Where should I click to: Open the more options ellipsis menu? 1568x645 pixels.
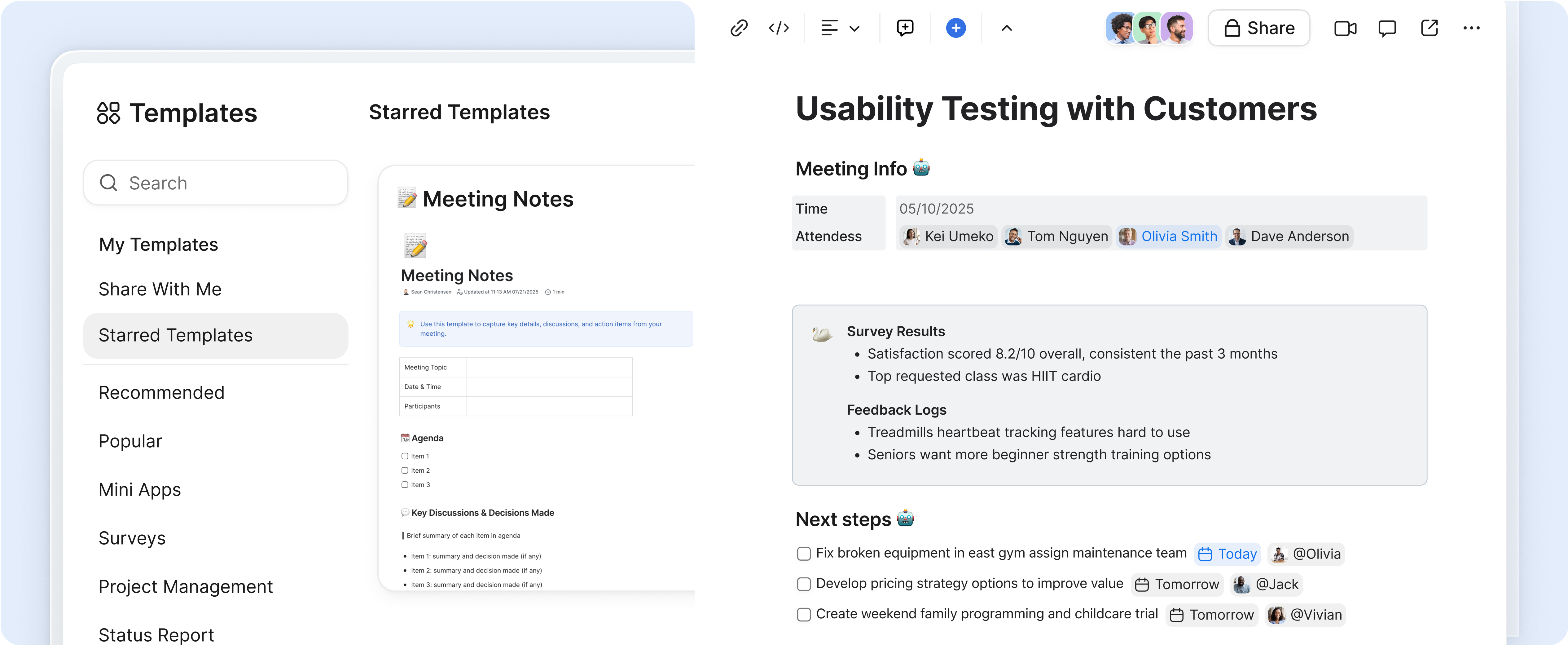pos(1471,28)
